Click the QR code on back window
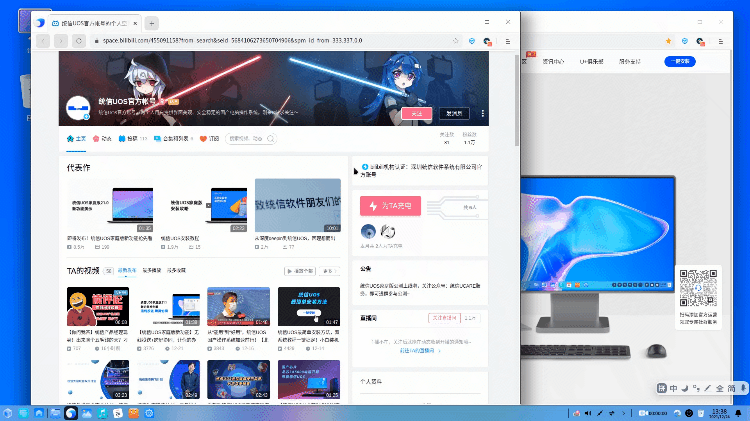750x421 pixels. click(x=698, y=288)
